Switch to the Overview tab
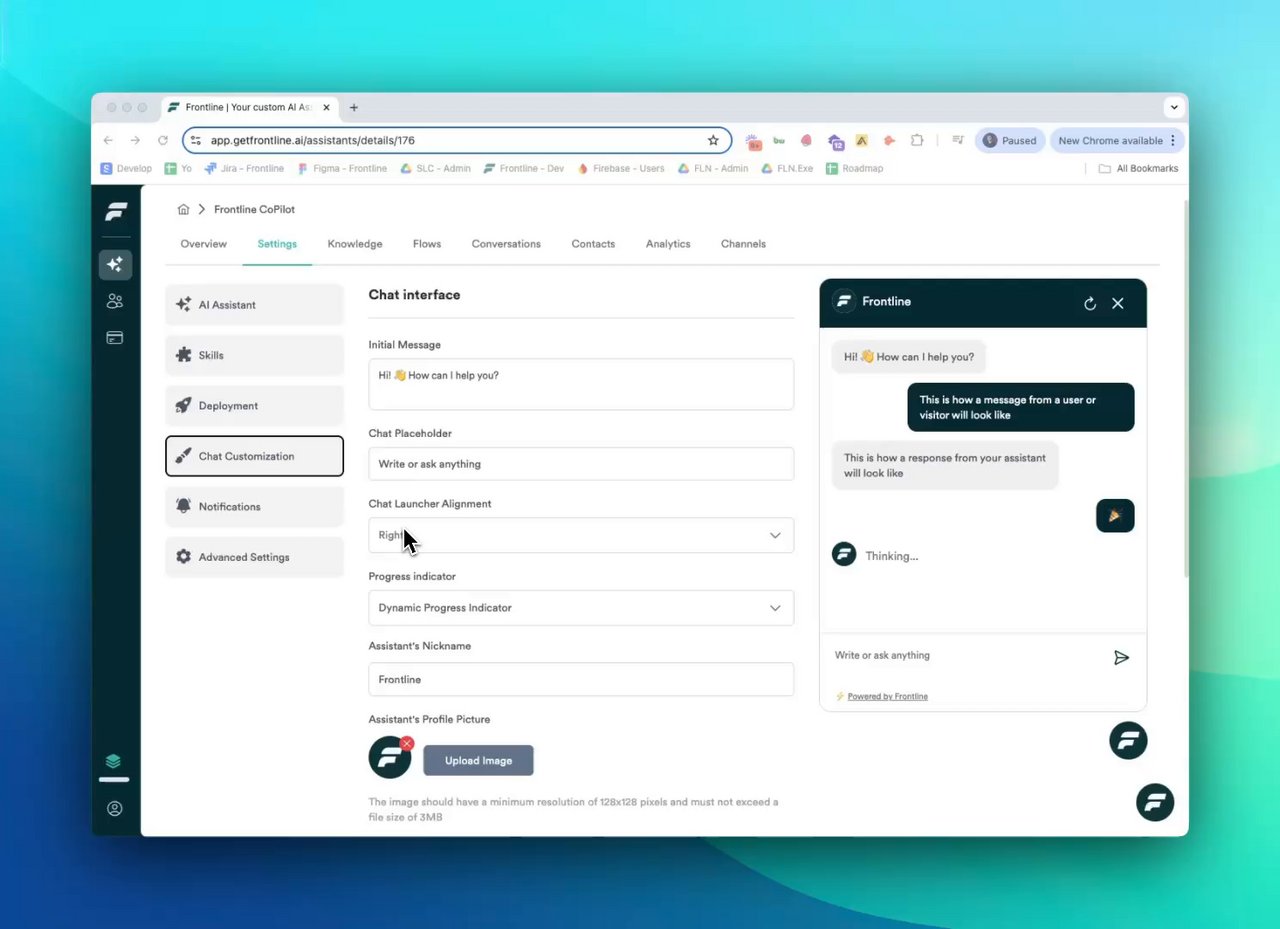The width and height of the screenshot is (1280, 929). (x=203, y=244)
